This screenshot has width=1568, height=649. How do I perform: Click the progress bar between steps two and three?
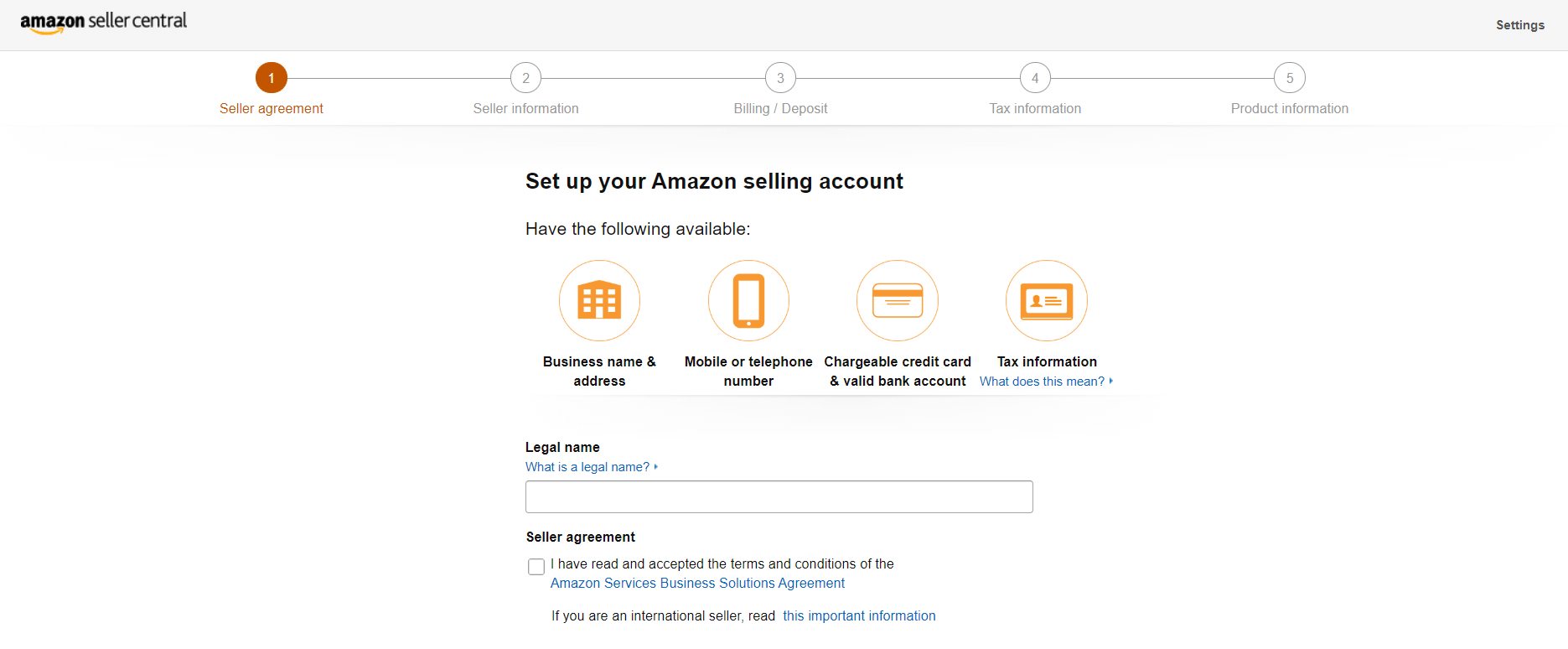653,77
